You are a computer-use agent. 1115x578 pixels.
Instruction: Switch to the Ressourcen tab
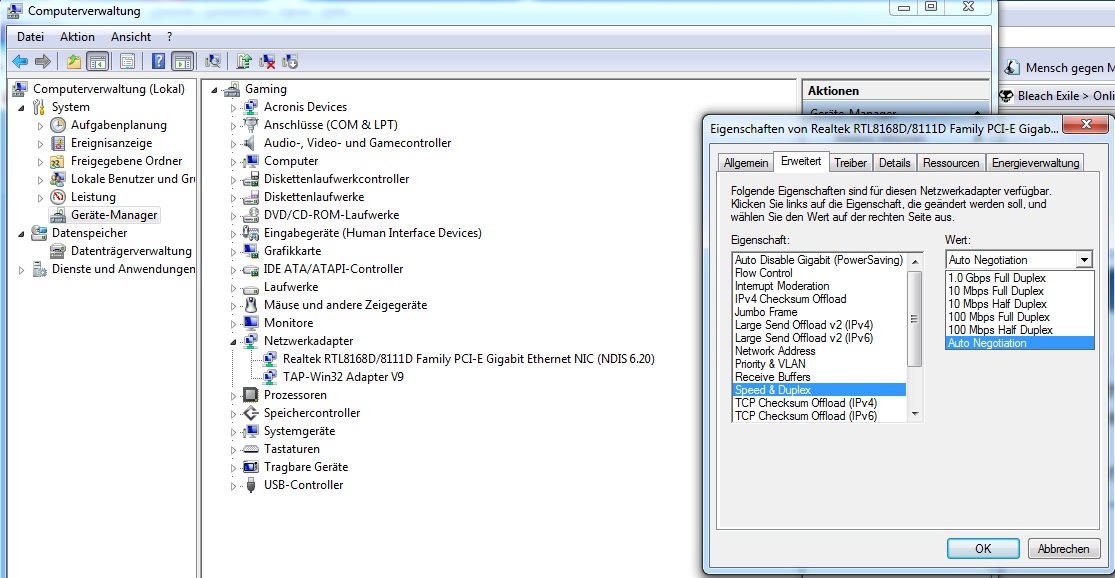pyautogui.click(x=951, y=163)
